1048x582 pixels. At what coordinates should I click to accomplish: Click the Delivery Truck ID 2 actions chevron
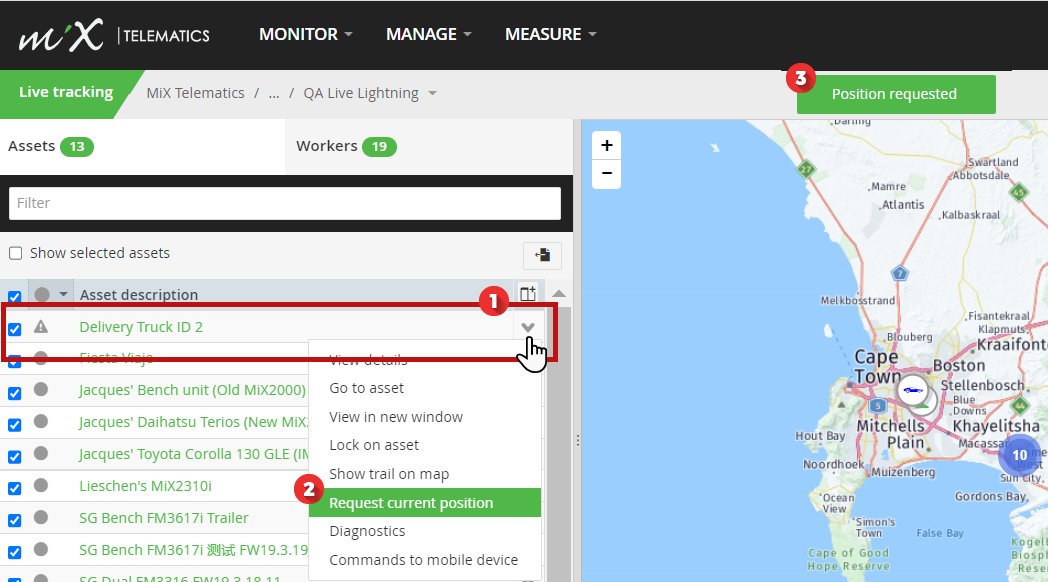(x=528, y=327)
